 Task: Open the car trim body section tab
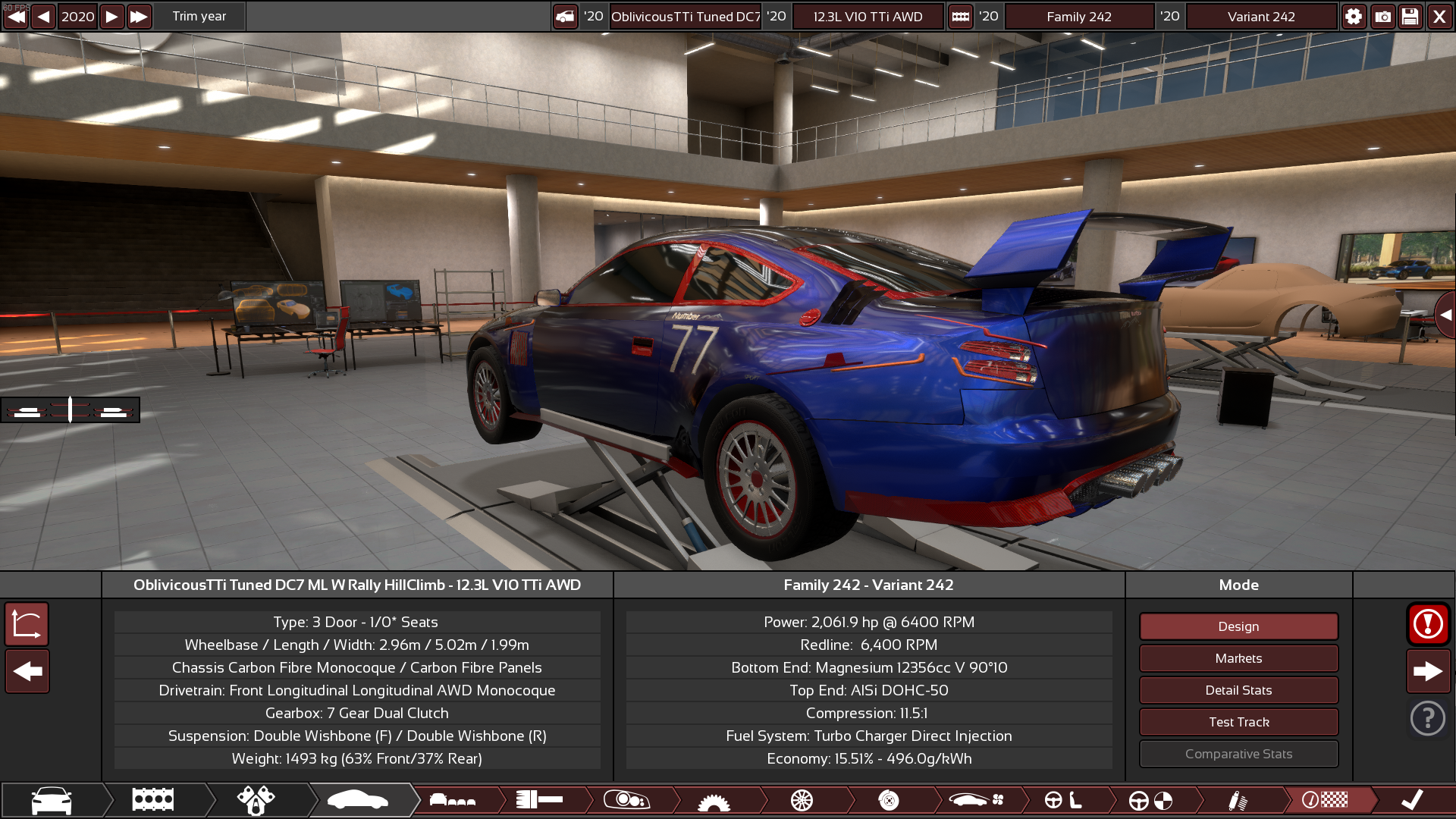[x=358, y=800]
